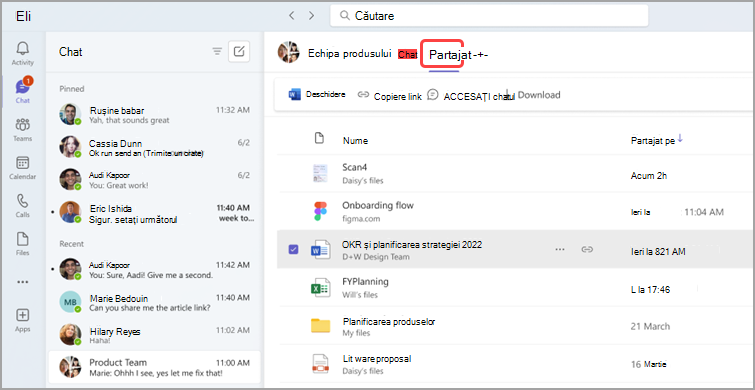Click the '21 March' shared date
Viewport: 755px width, 390px height.
tap(650, 326)
